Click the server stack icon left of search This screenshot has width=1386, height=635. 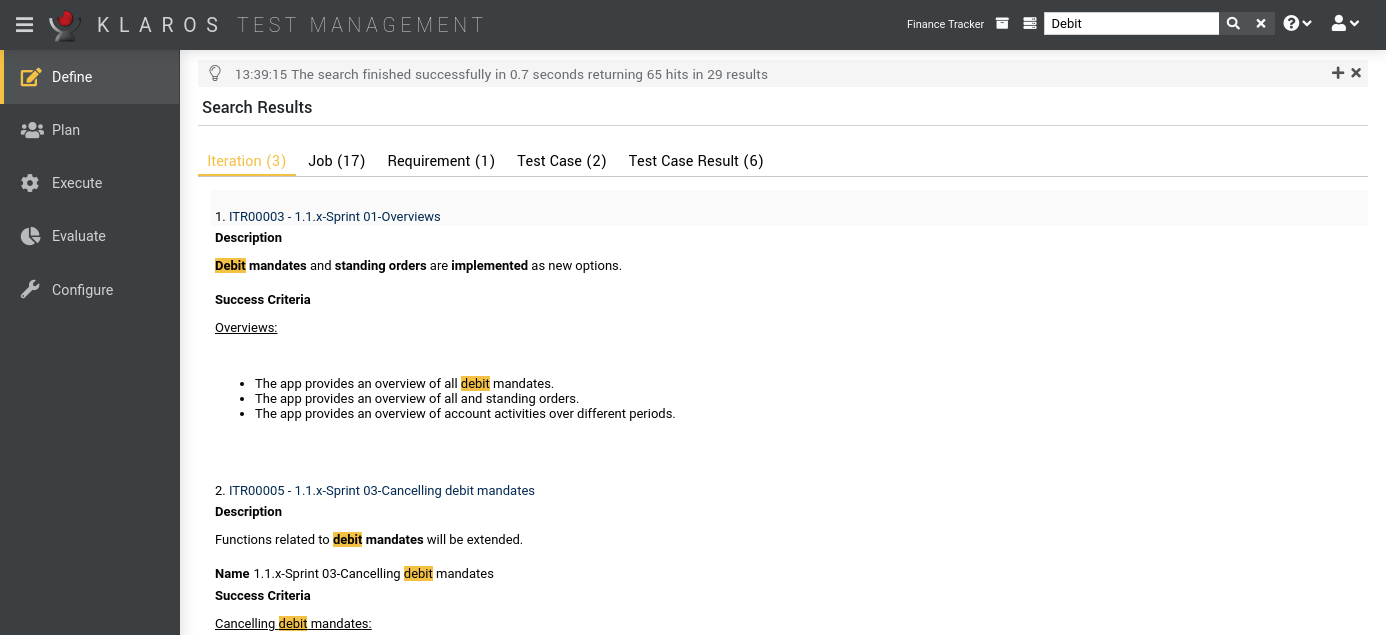[x=1030, y=24]
